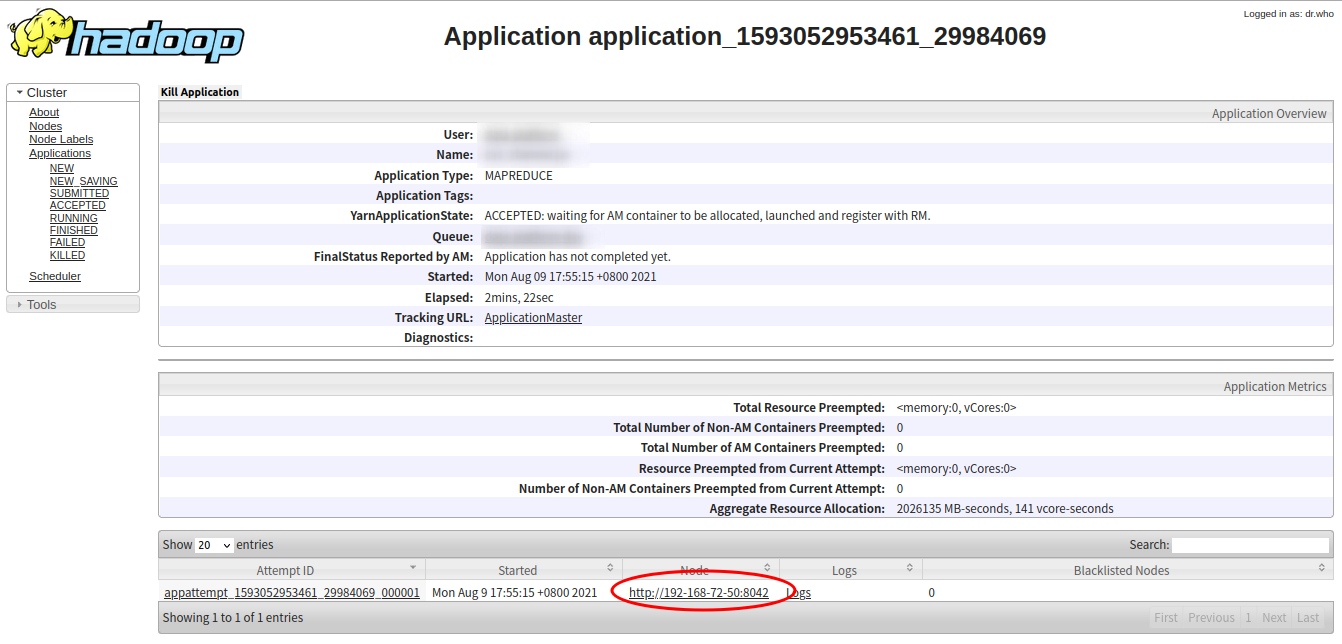Open the About link

pos(44,112)
